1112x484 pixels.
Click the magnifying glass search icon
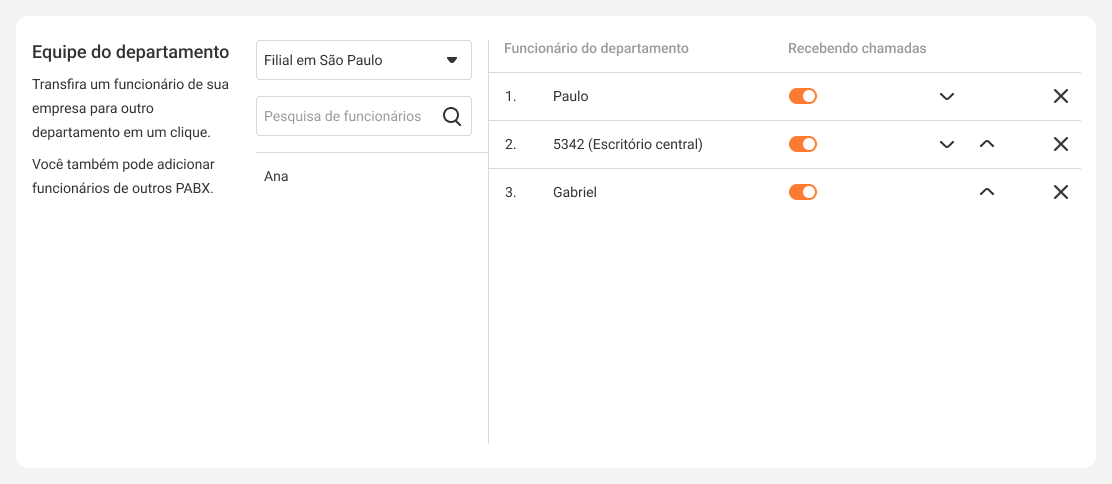452,117
